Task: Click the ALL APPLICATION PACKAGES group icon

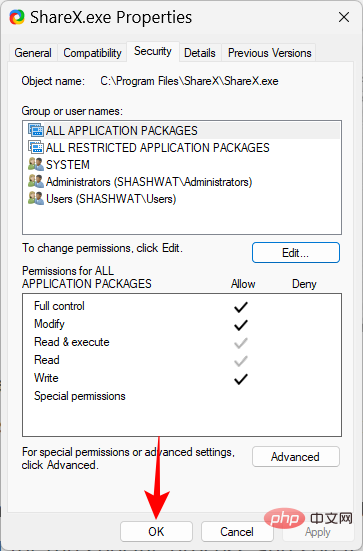Action: tap(36, 130)
